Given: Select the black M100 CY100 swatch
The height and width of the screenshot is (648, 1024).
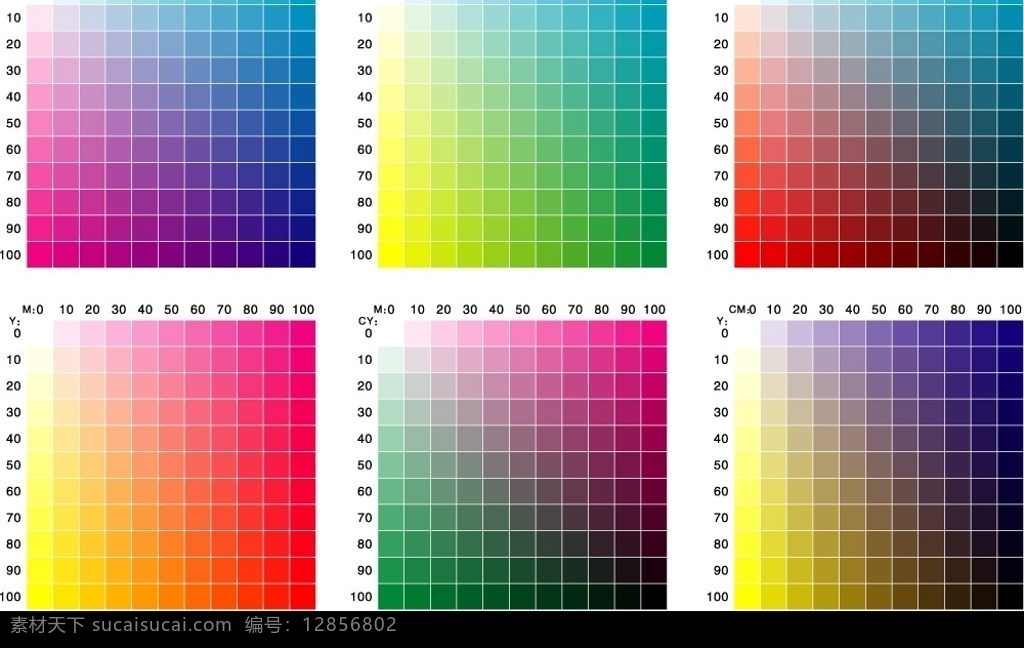Looking at the screenshot, I should (654, 597).
